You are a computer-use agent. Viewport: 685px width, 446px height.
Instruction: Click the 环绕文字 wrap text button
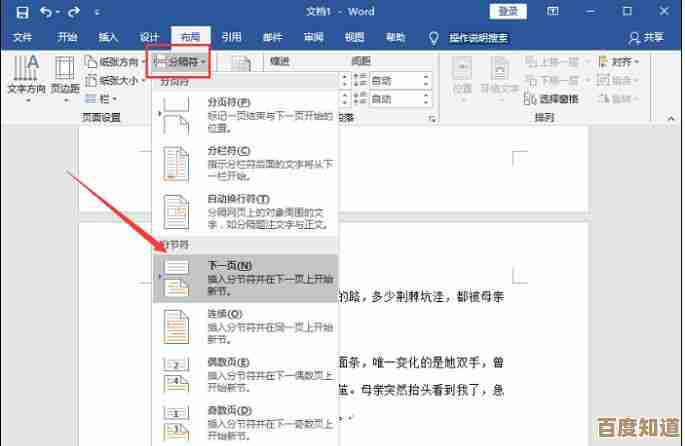[x=500, y=79]
